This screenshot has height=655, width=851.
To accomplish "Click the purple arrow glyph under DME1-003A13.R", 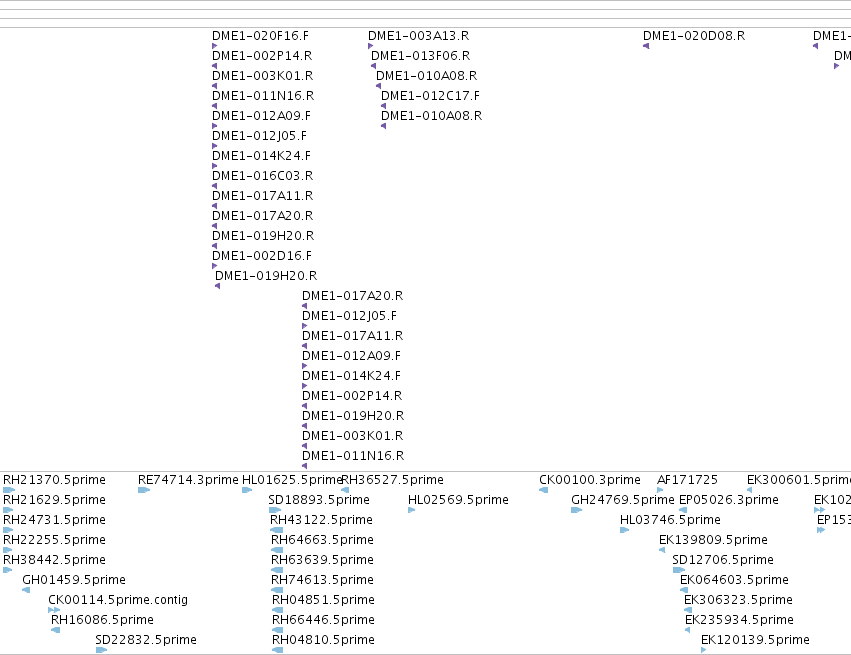I will pyautogui.click(x=371, y=46).
